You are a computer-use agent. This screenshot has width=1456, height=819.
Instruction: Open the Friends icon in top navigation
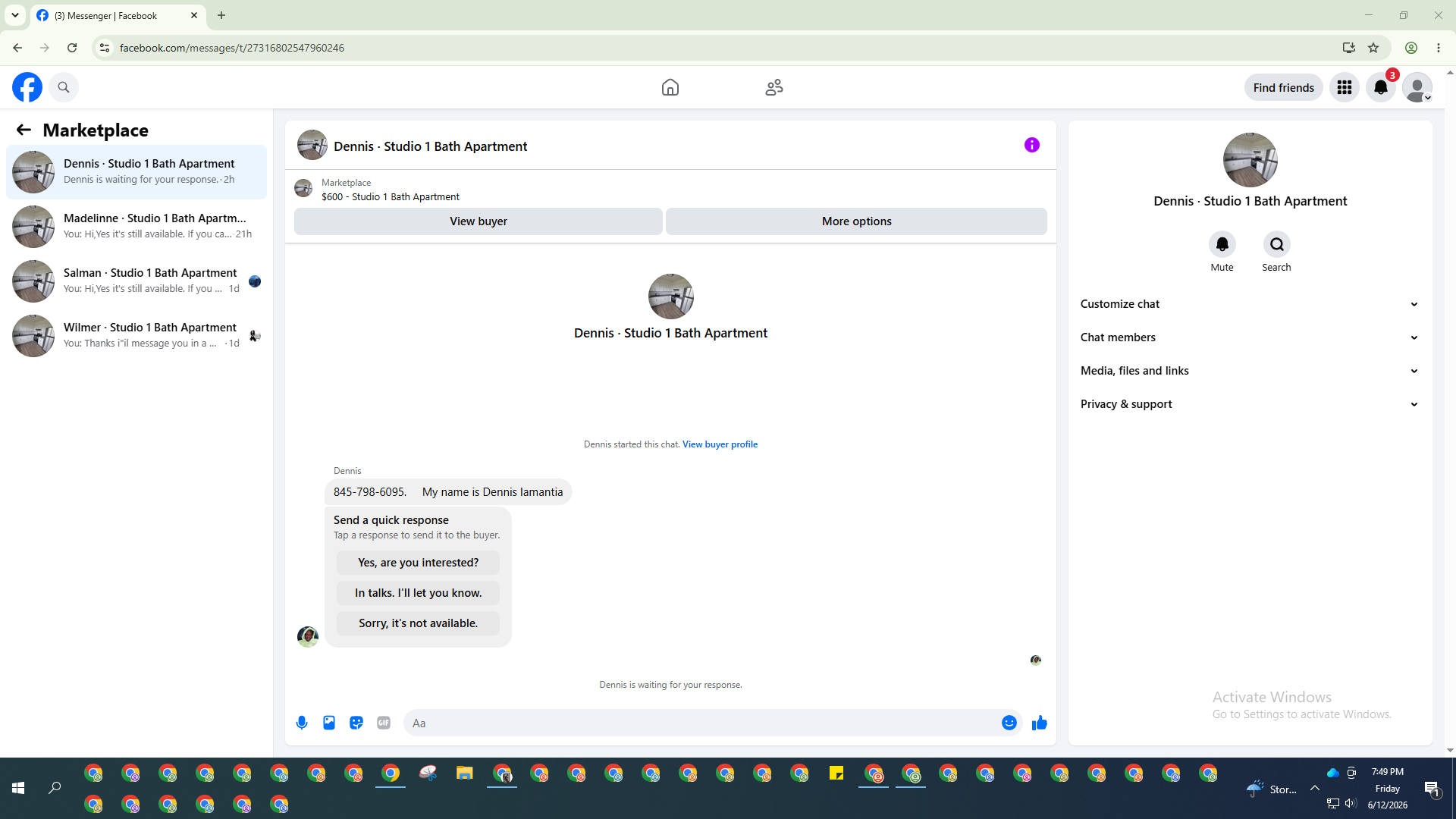pos(774,87)
